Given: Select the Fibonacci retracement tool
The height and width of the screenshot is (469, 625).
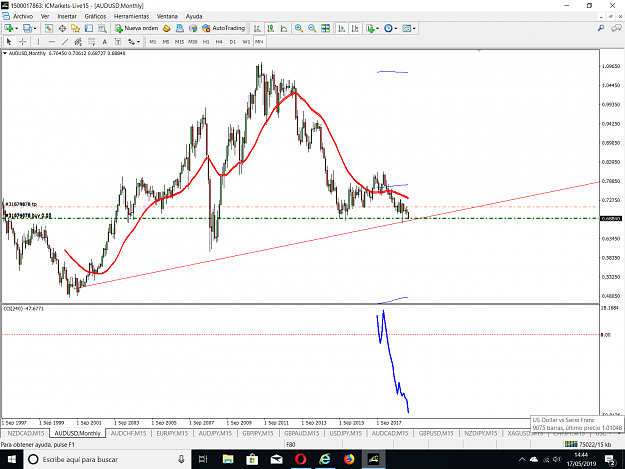Looking at the screenshot, I should click(x=91, y=41).
